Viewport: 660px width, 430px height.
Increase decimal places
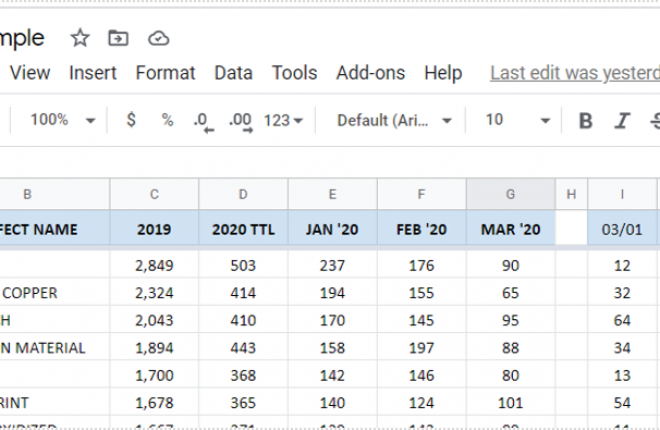[x=241, y=122]
